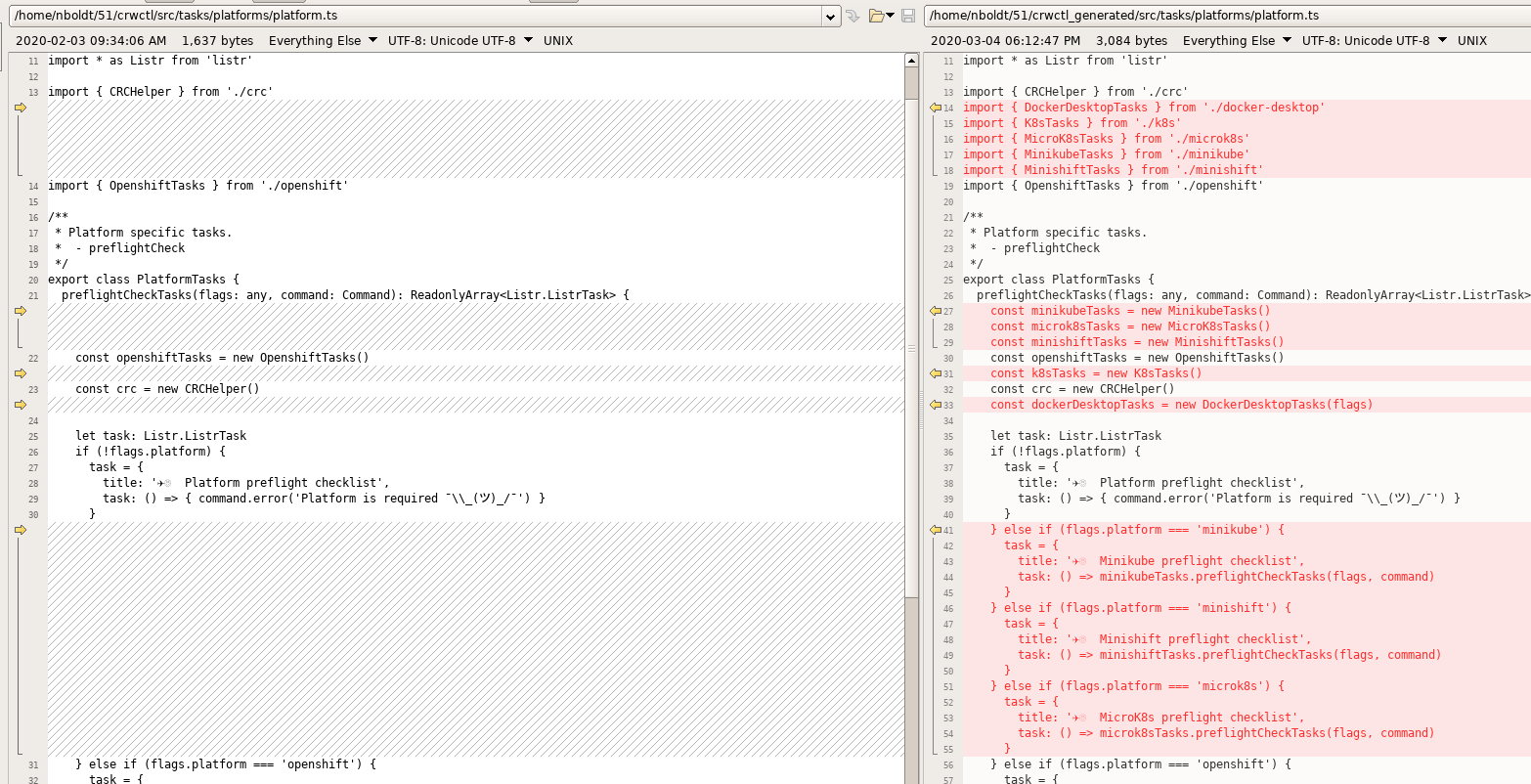Click right line 14 DockerDesktopTasks import
Viewport: 1531px width, 784px height.
1144,108
